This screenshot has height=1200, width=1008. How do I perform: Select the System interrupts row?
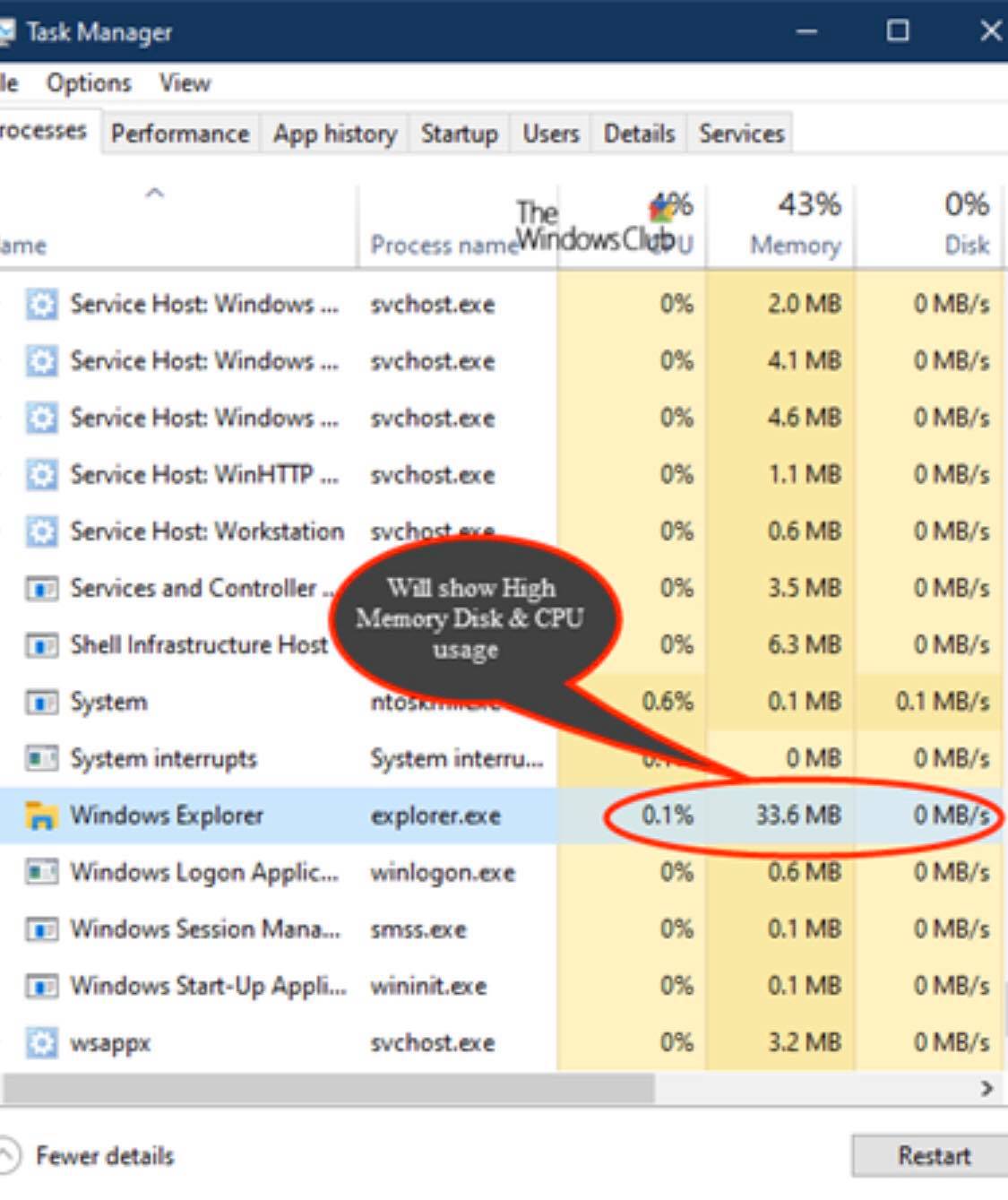tap(501, 759)
